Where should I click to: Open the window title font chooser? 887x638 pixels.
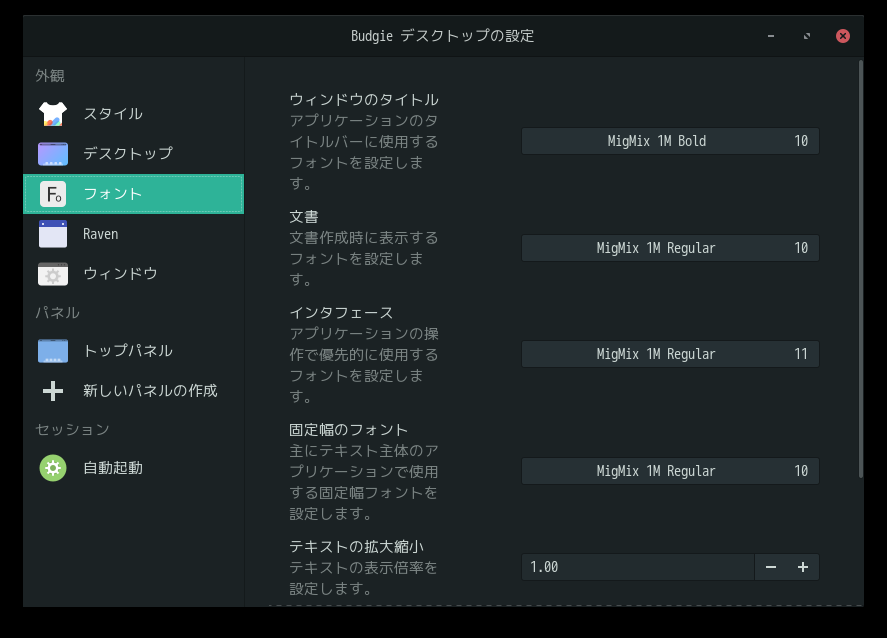670,141
